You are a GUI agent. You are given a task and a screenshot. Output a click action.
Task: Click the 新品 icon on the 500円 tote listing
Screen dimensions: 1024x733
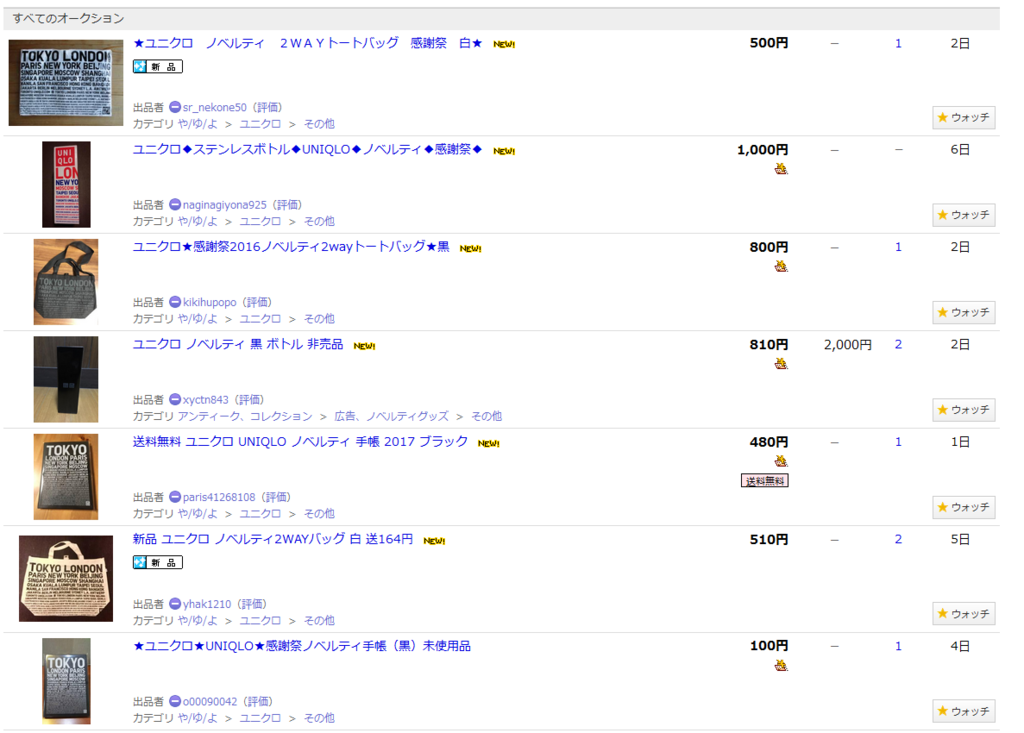click(158, 67)
